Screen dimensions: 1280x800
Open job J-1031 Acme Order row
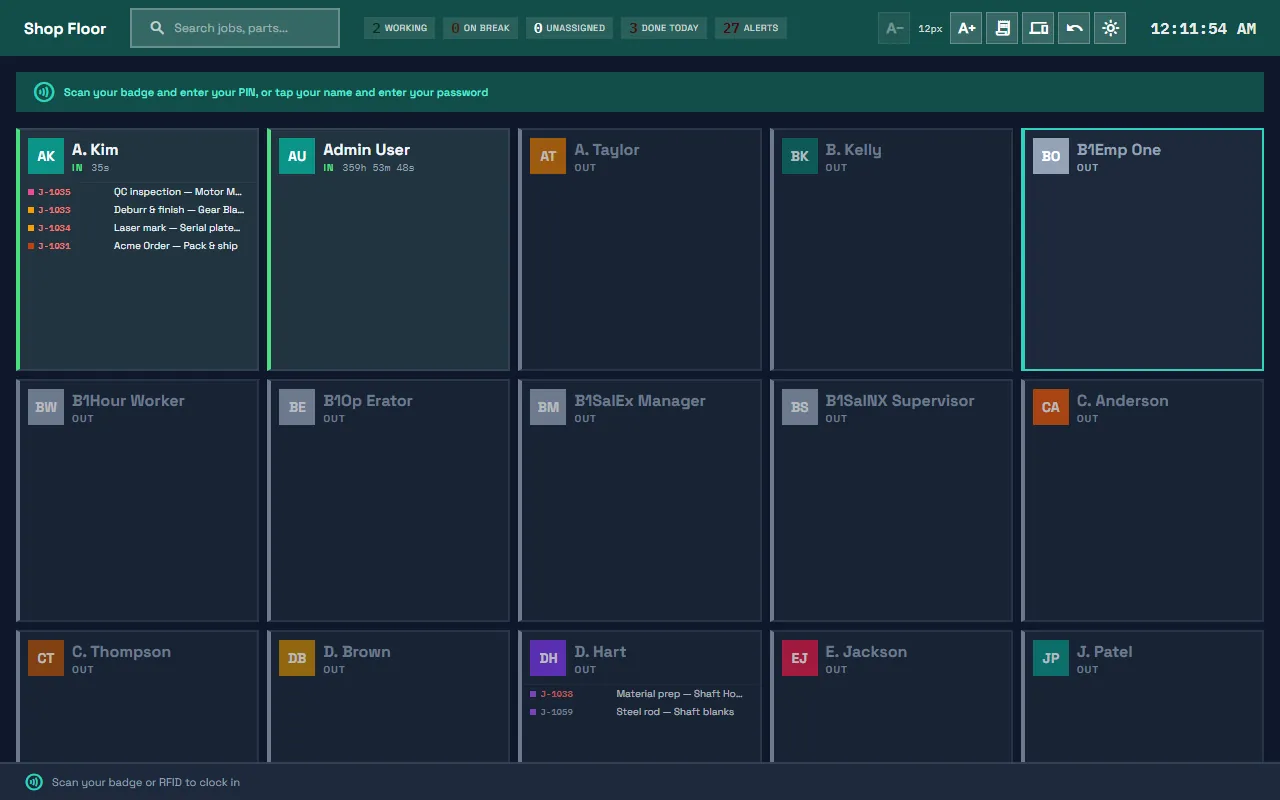click(x=137, y=246)
